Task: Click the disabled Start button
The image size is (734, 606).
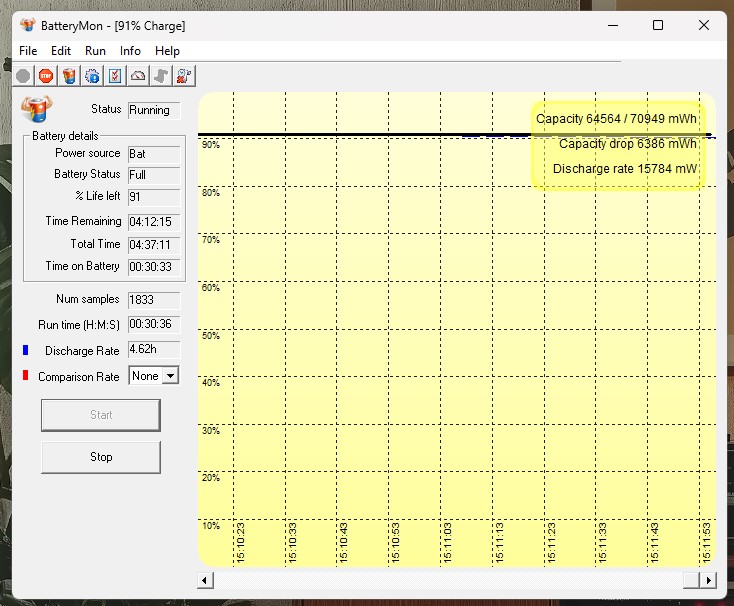Action: point(101,415)
